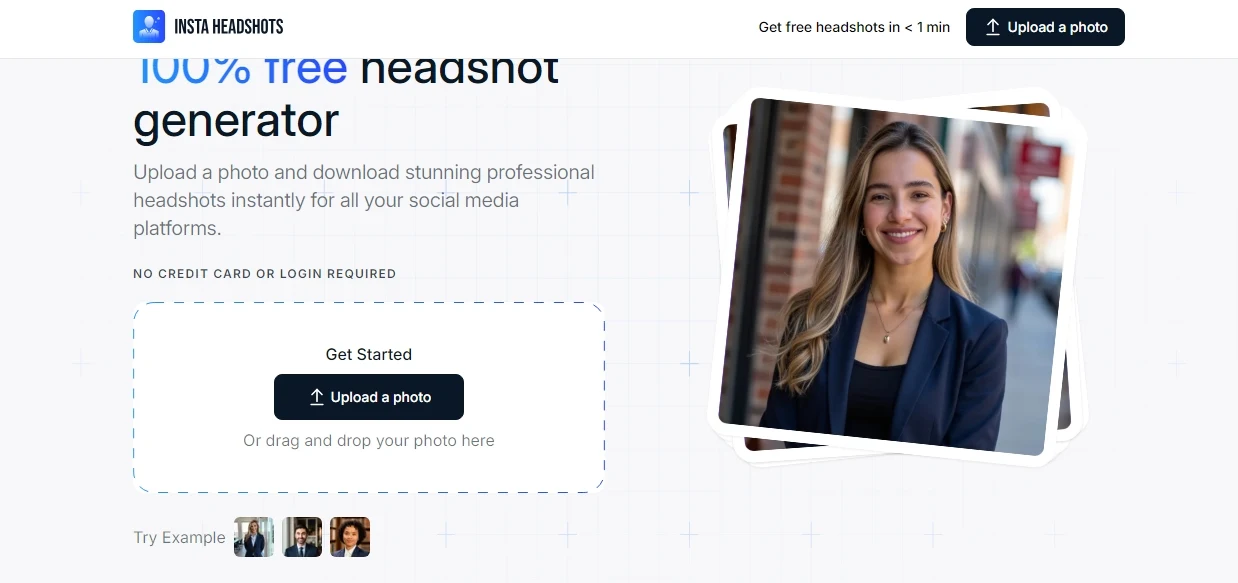The height and width of the screenshot is (583, 1238).
Task: Click the Try Example label
Action: pyautogui.click(x=180, y=537)
